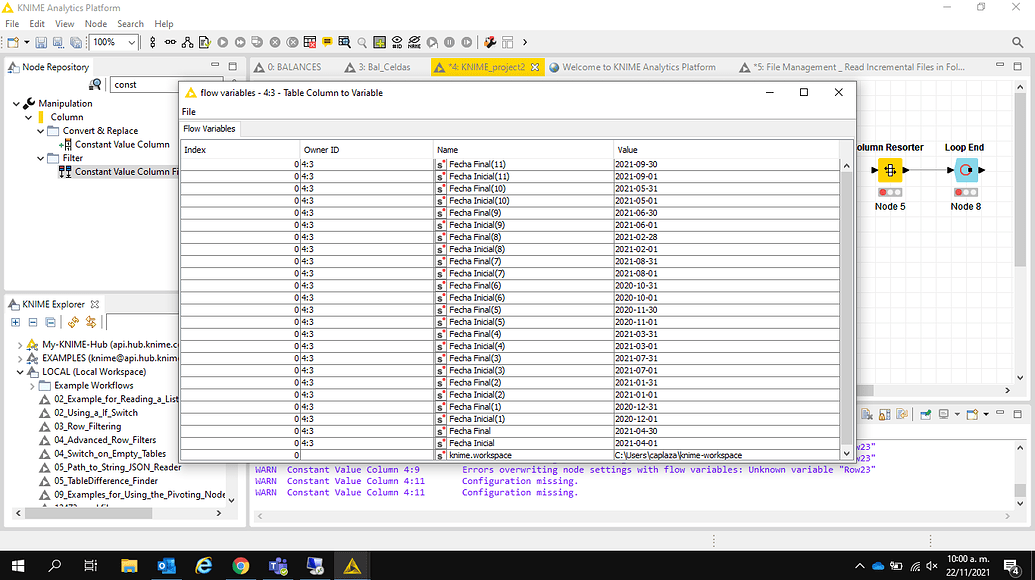This screenshot has width=1035, height=580.
Task: Open the zoom level combo box
Action: pyautogui.click(x=132, y=42)
